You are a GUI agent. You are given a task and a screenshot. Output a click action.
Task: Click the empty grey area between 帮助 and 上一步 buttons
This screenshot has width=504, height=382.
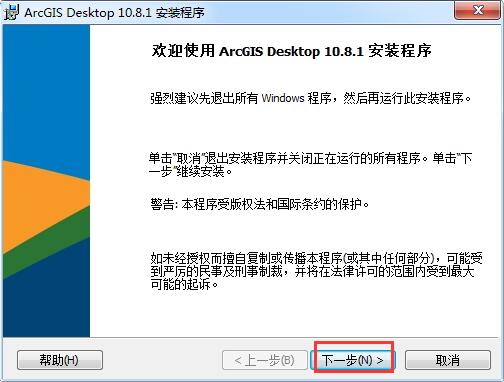coord(162,360)
